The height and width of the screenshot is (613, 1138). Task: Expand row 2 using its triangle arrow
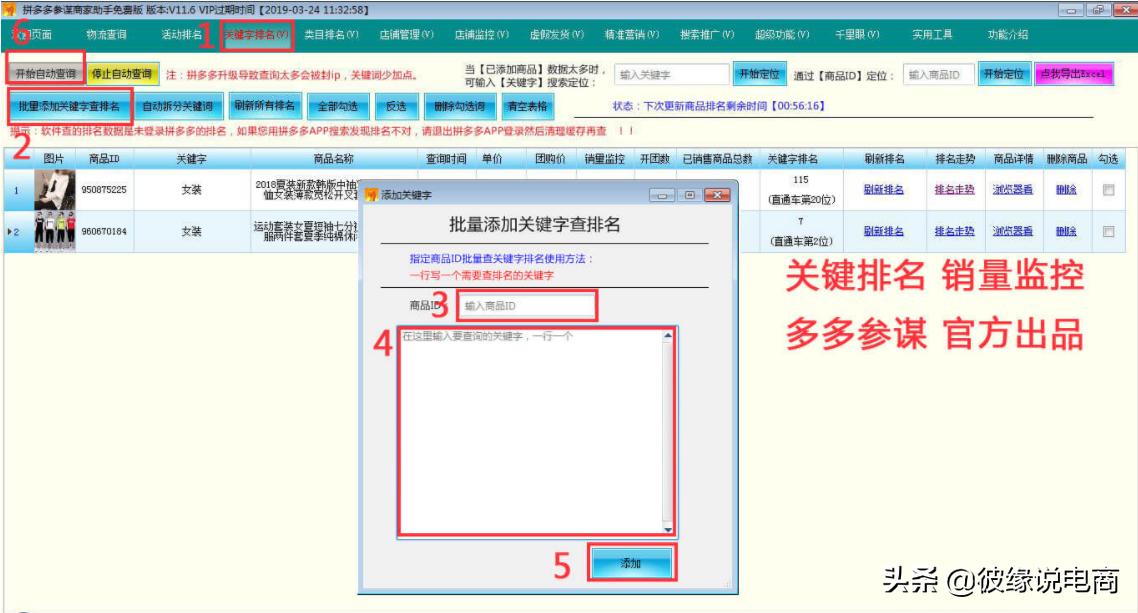coord(8,232)
